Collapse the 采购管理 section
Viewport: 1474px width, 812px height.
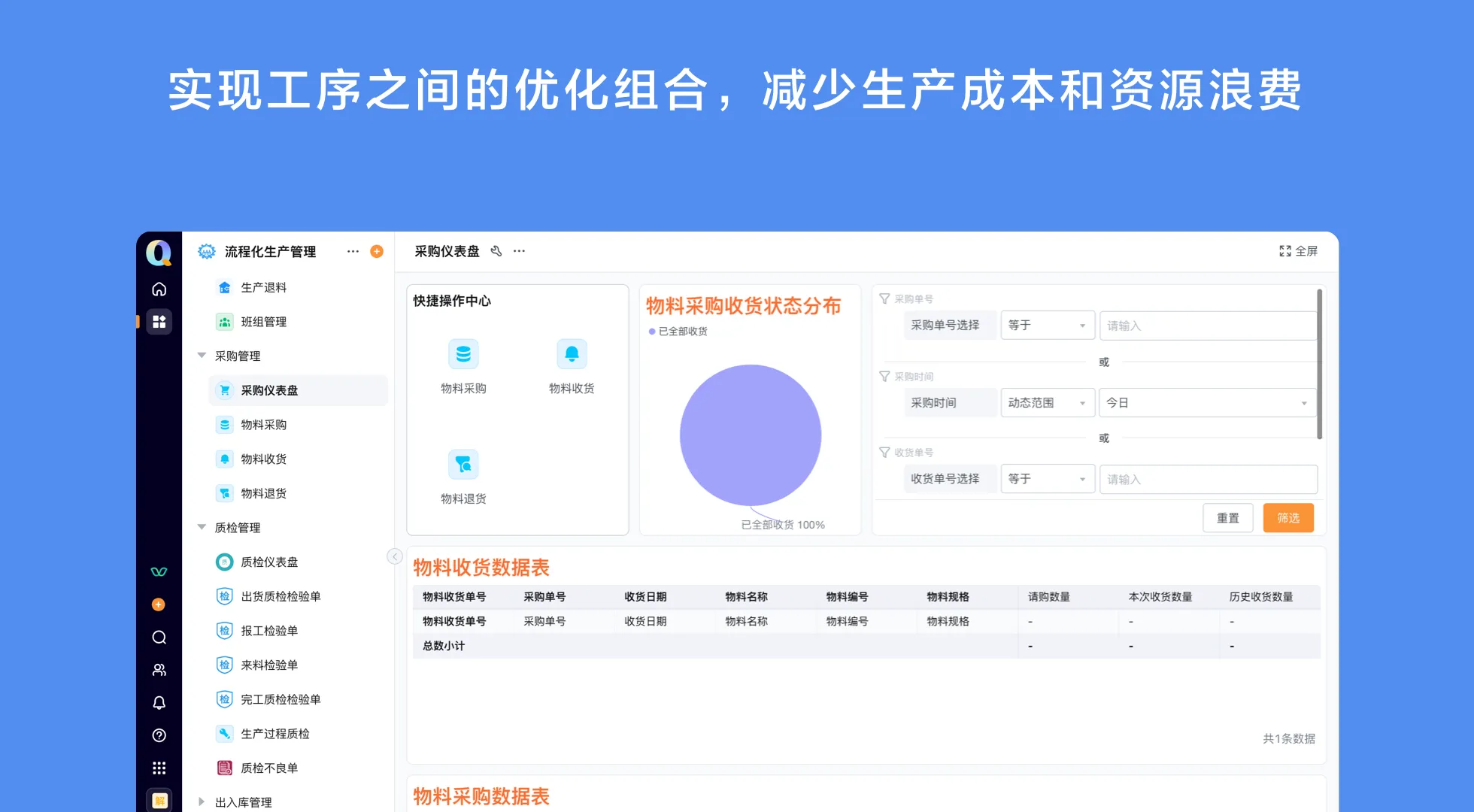[x=201, y=355]
